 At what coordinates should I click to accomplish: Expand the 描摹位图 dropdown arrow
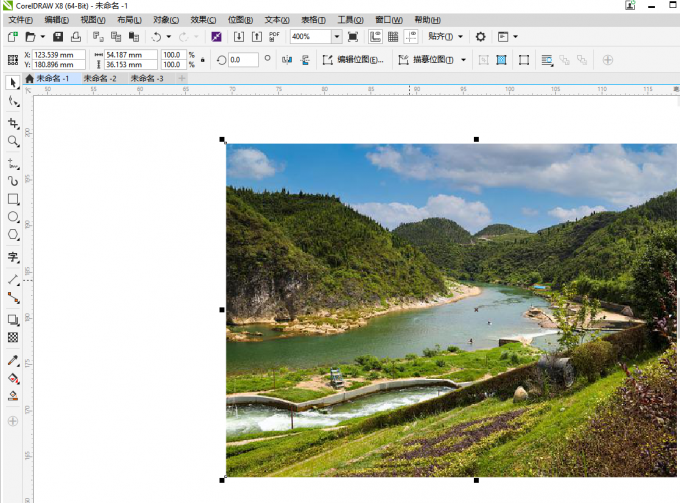click(x=464, y=60)
